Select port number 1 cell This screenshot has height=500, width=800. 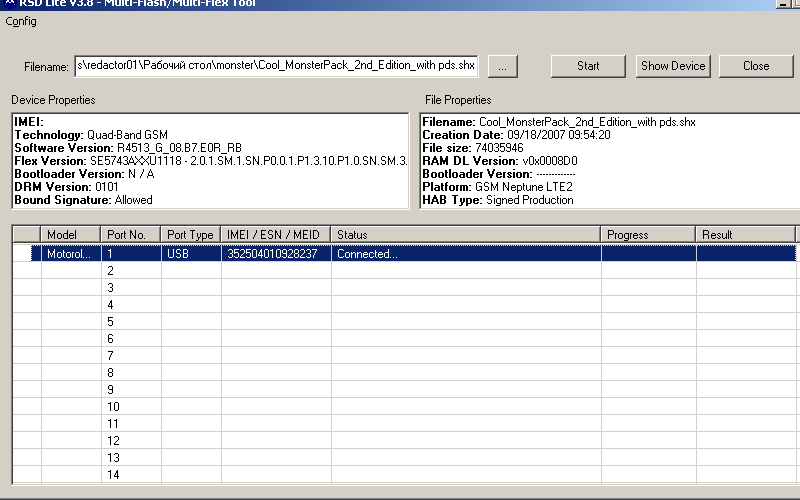pos(131,254)
